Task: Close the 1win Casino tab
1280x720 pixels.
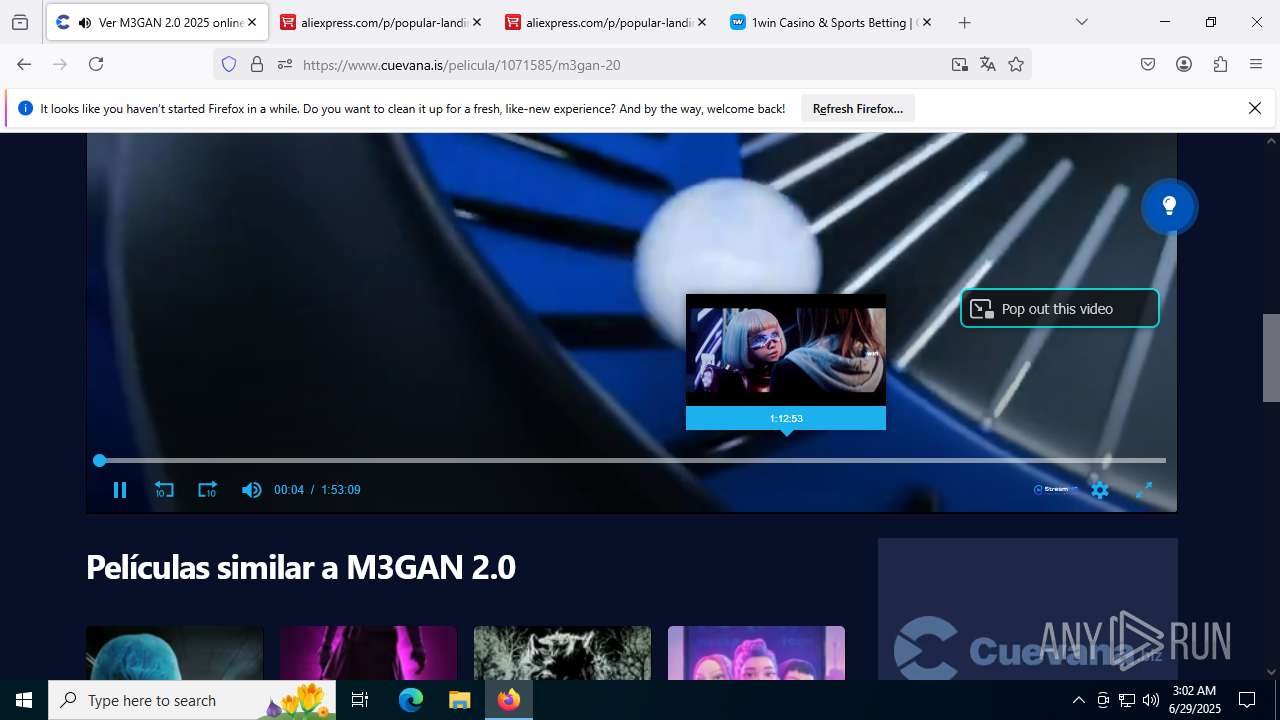Action: 926,22
